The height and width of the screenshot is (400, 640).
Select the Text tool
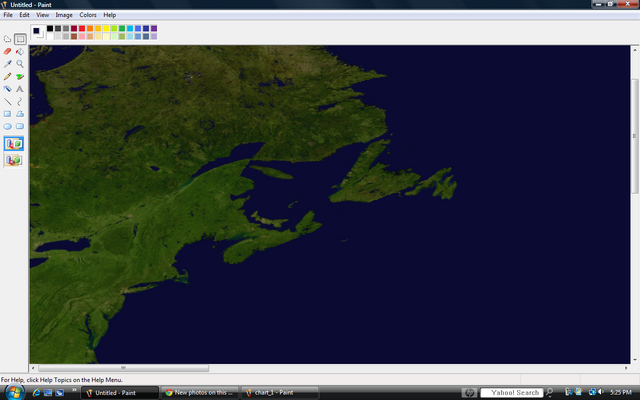(20, 89)
